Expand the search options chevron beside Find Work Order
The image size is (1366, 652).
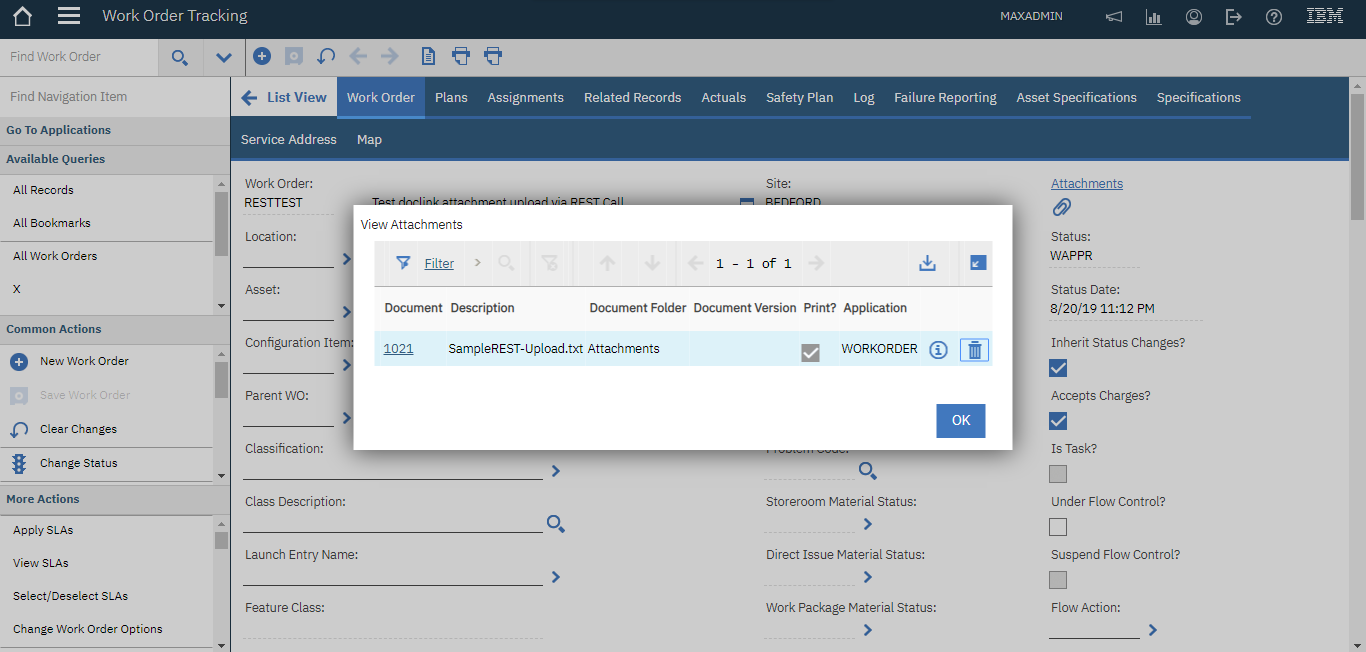(224, 57)
